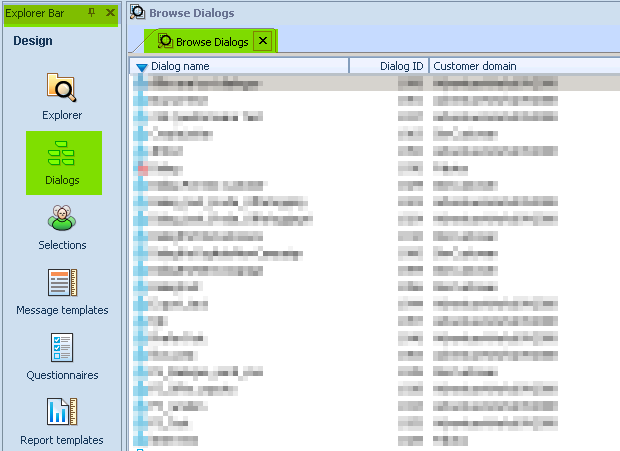This screenshot has width=620, height=451.
Task: Close the Explorer Bar panel
Action: point(110,13)
